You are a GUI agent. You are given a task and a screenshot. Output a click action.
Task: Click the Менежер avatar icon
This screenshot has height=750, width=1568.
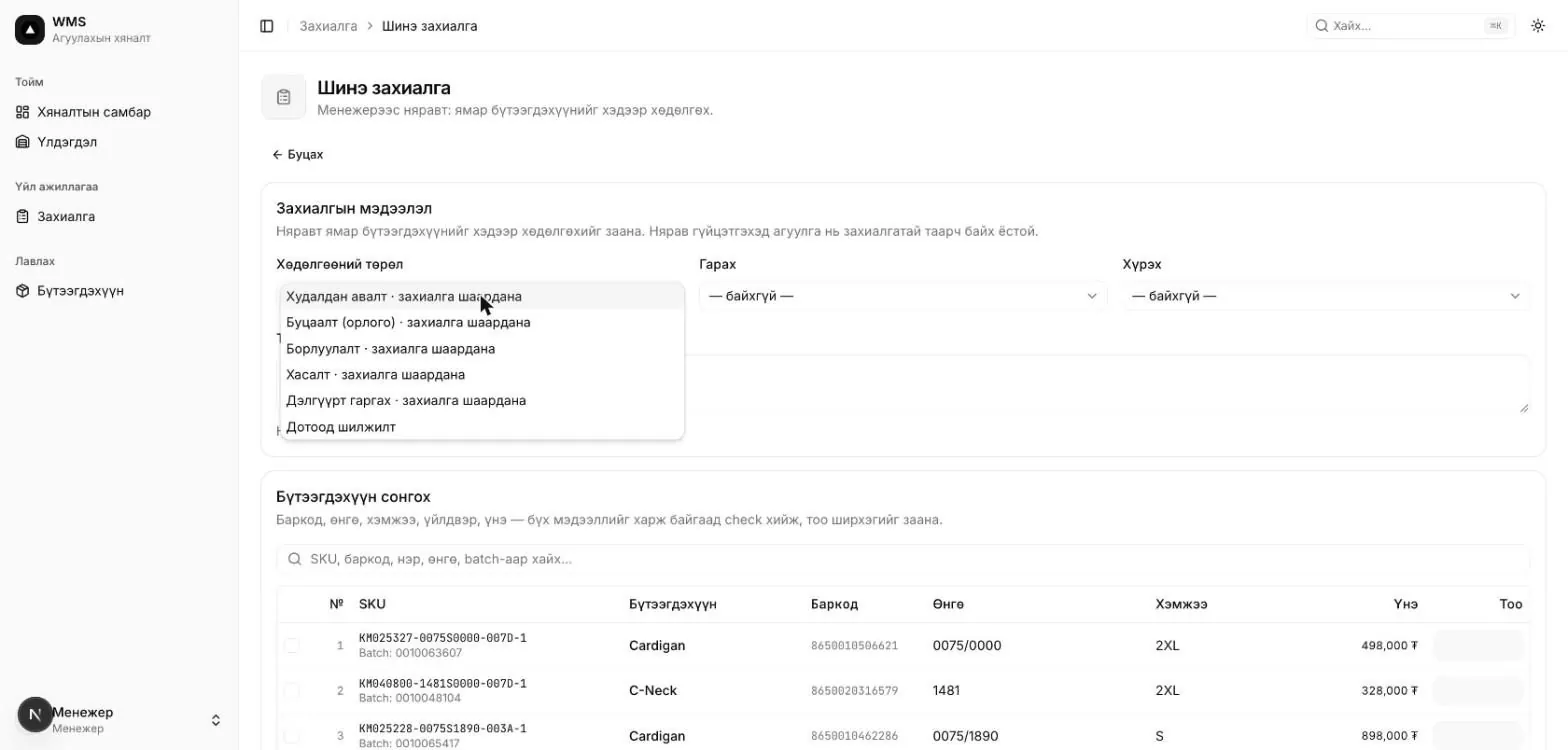coord(35,715)
